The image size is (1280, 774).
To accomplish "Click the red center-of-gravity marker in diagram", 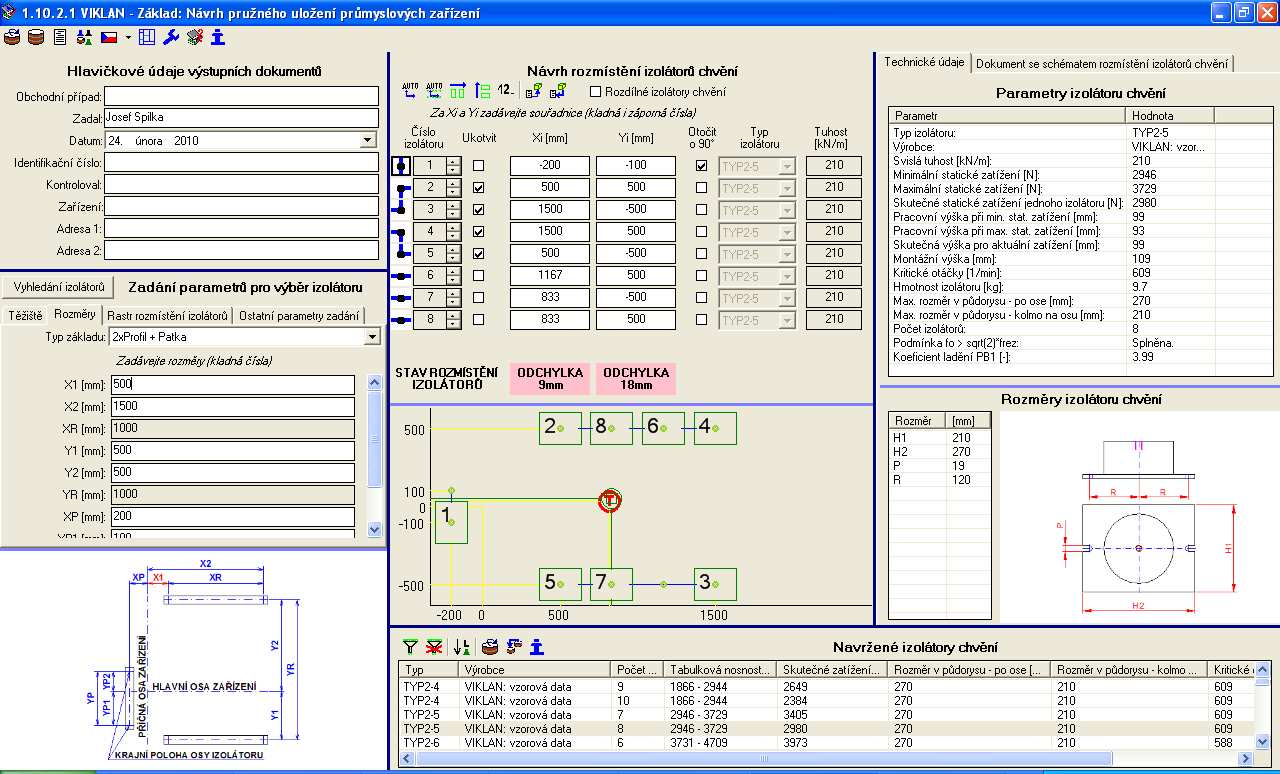I will pyautogui.click(x=610, y=500).
